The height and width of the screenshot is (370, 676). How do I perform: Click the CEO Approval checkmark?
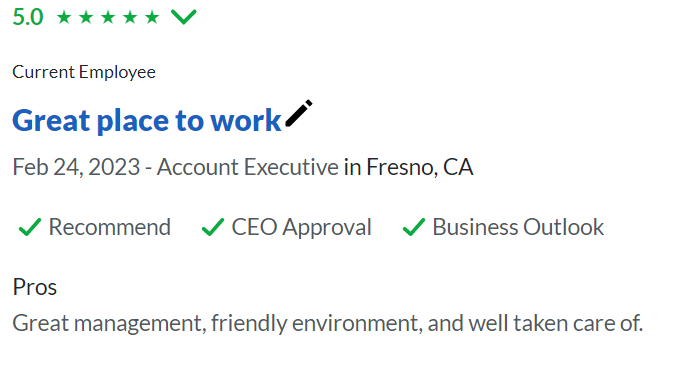coord(213,227)
